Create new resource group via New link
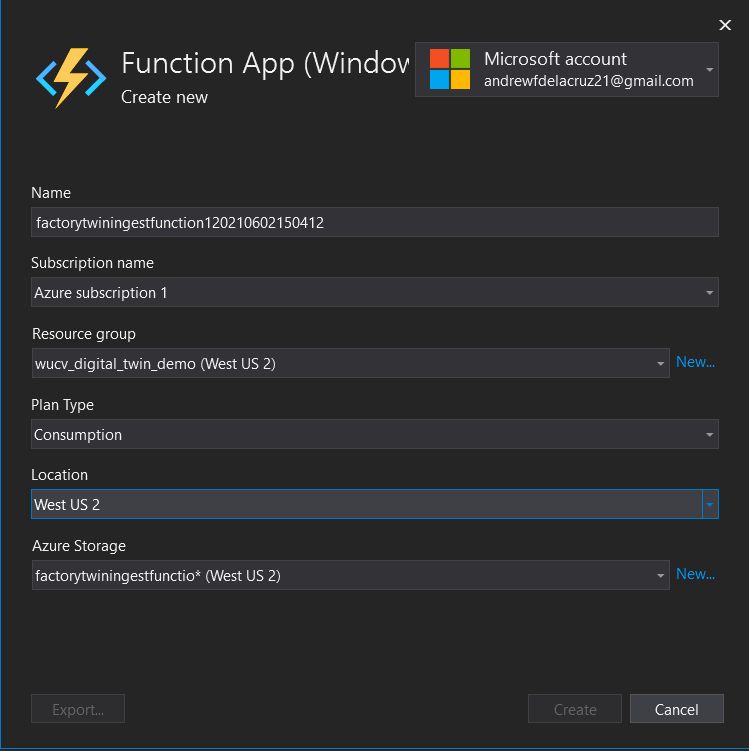 click(x=695, y=362)
